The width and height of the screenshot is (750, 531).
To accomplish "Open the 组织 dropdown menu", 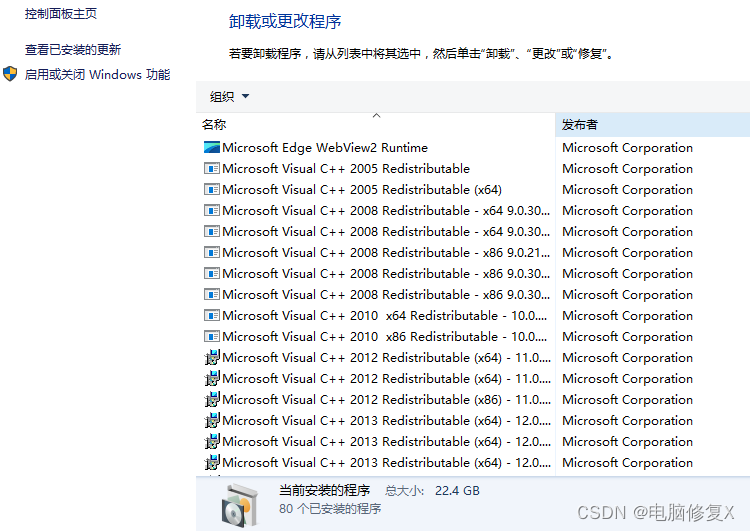I will (x=229, y=97).
